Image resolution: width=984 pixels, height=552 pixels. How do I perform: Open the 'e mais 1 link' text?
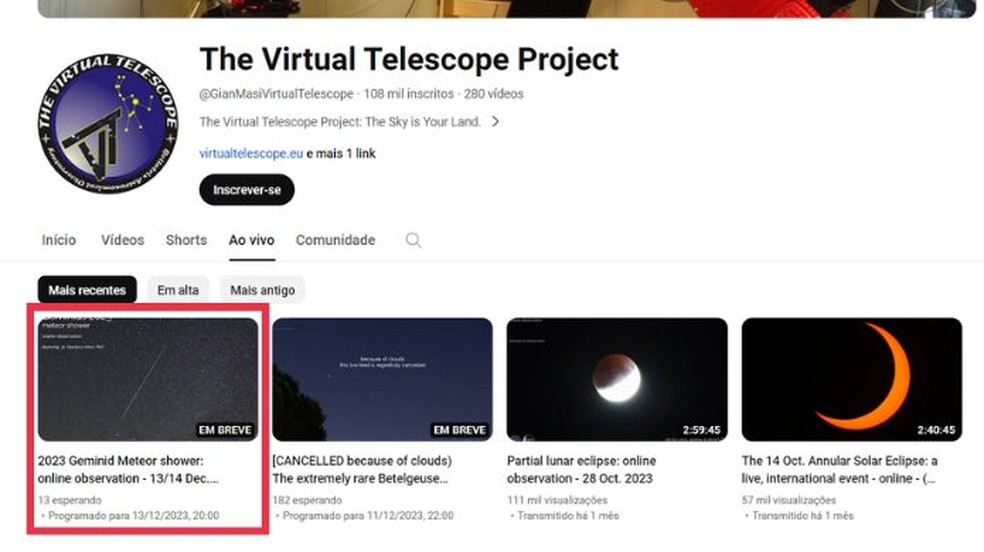(341, 154)
